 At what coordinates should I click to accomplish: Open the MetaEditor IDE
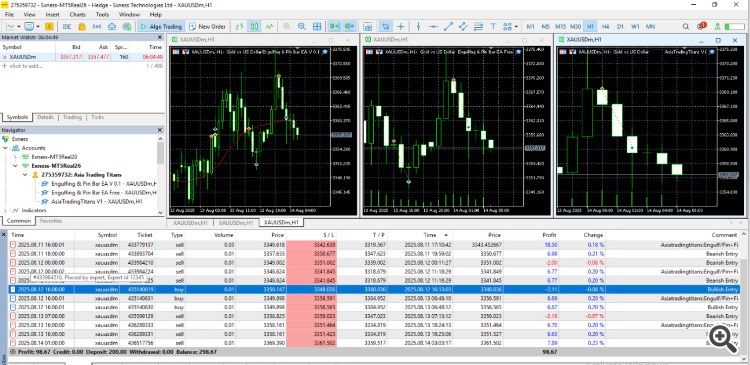pyautogui.click(x=67, y=26)
